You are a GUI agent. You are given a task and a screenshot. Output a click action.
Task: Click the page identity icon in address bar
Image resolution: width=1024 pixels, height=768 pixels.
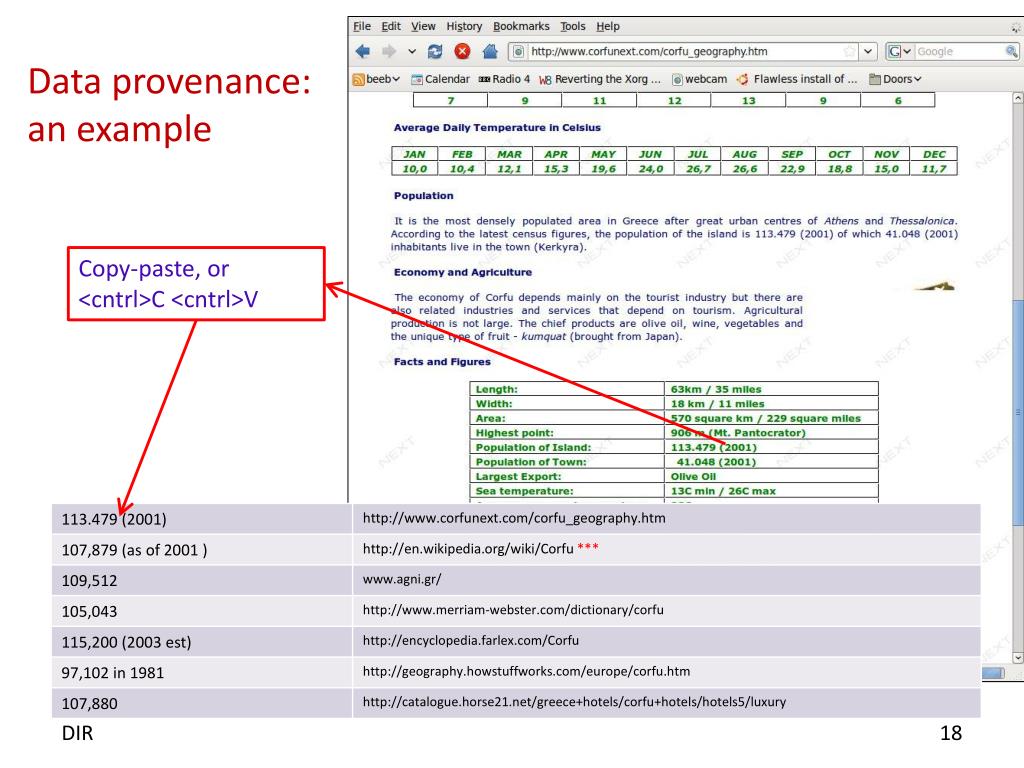pyautogui.click(x=518, y=51)
